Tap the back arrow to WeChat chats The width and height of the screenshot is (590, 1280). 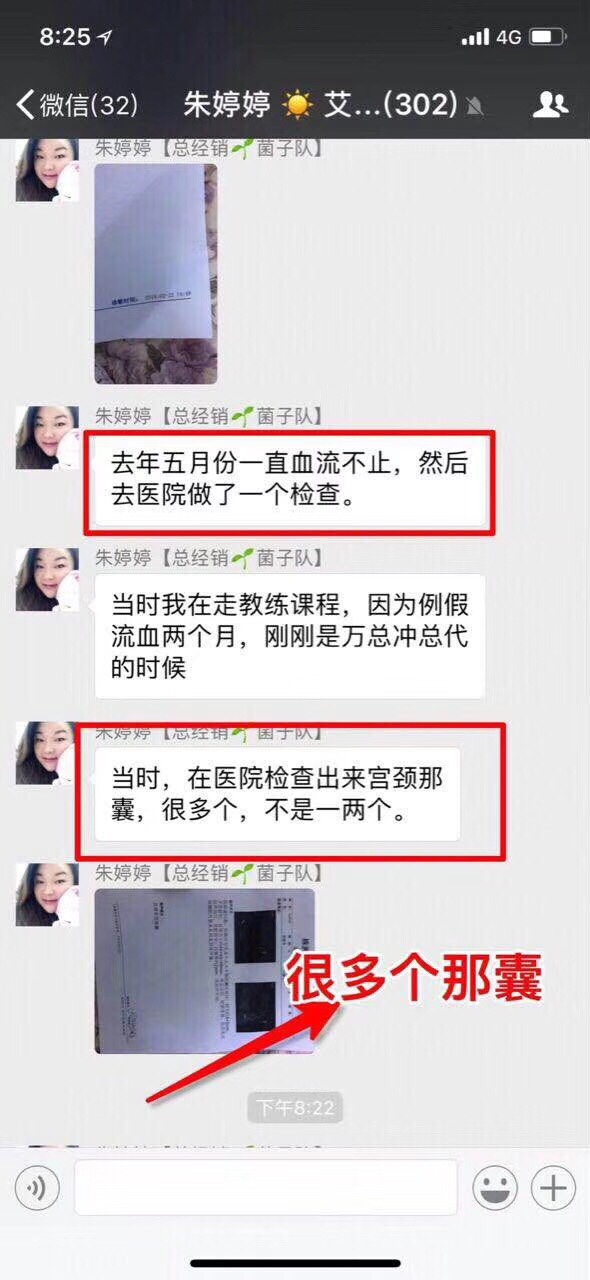click(x=26, y=103)
